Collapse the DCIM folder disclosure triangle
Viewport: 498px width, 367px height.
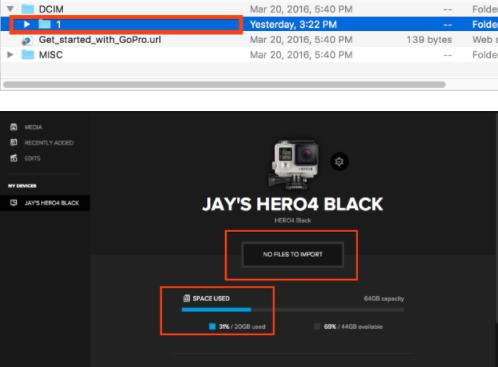pos(10,9)
